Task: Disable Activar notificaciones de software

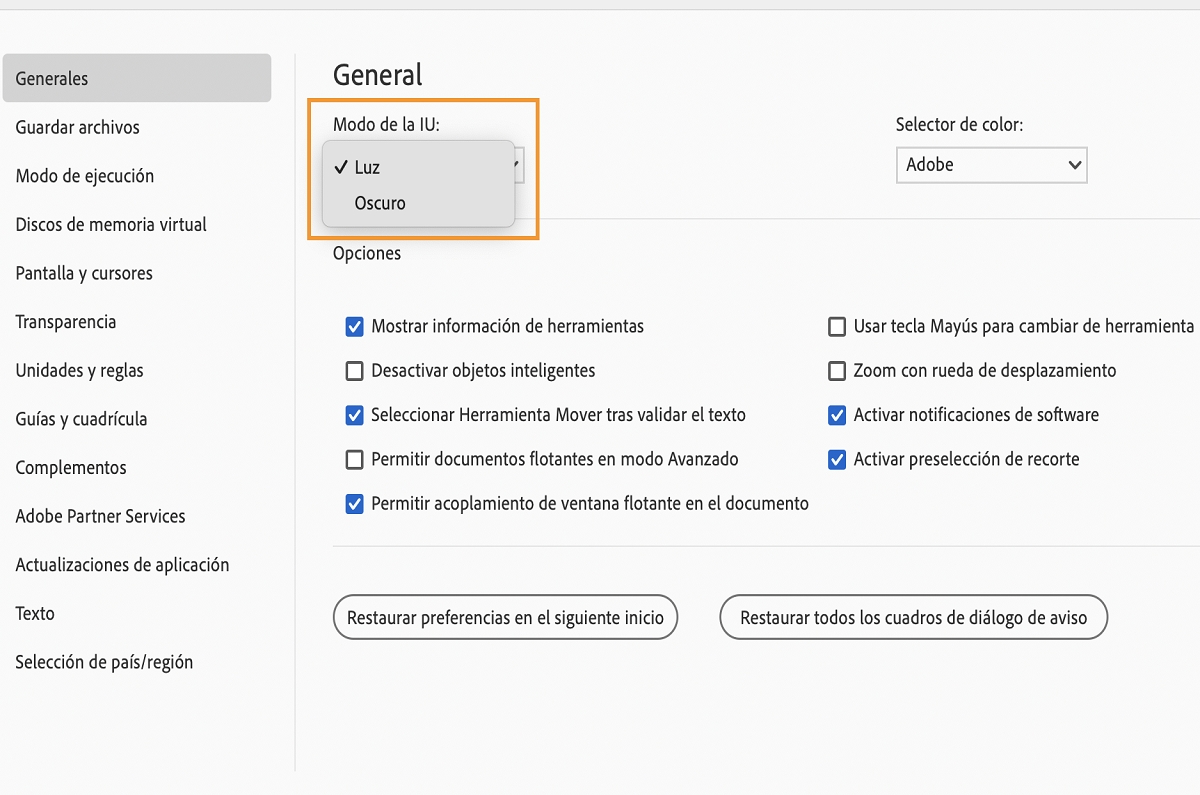Action: coord(837,415)
